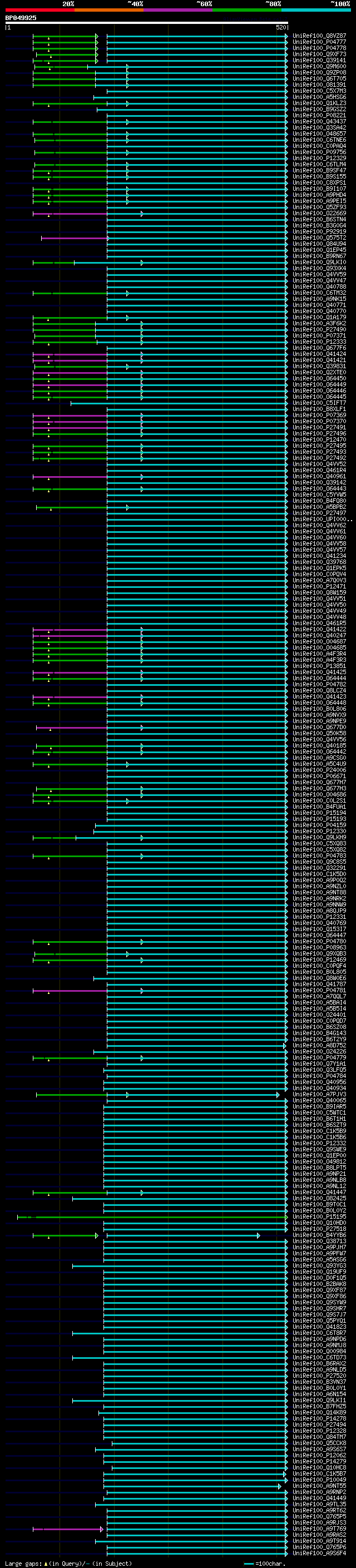Image resolution: width=356 pixels, height=1568 pixels.
Task: Click label UniRef100_Q5ZF93
Action: (x=319, y=207)
